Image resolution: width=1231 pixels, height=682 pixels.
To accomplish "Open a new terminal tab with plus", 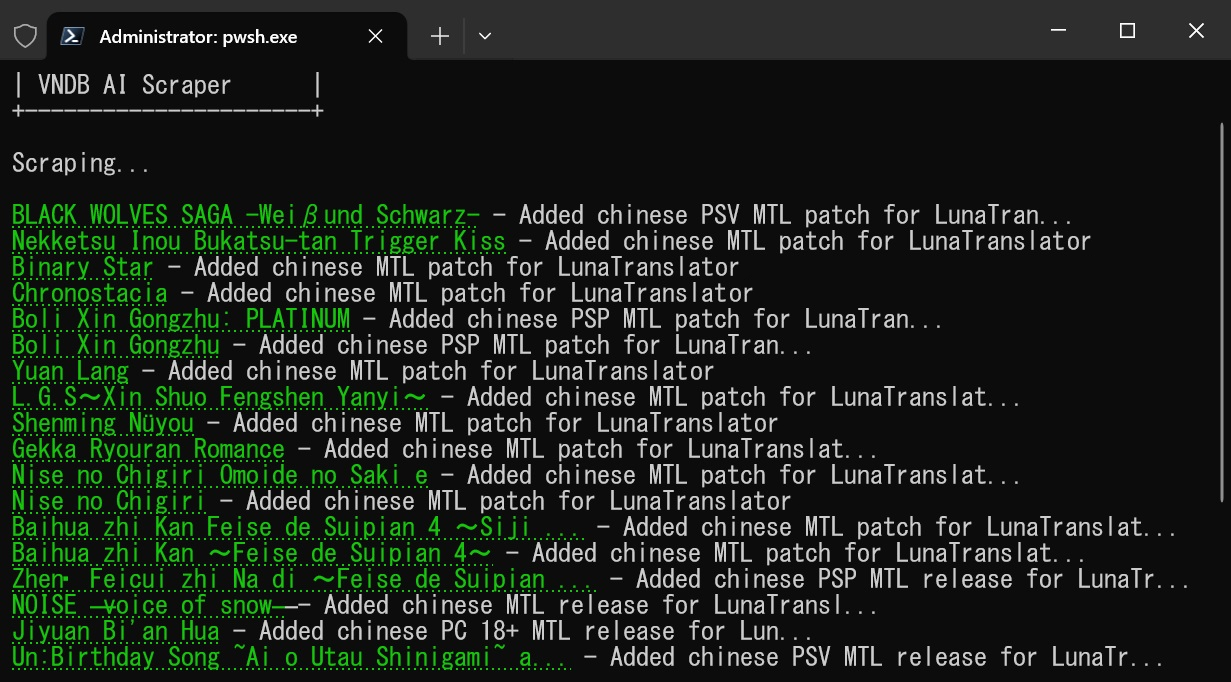I will [x=439, y=36].
